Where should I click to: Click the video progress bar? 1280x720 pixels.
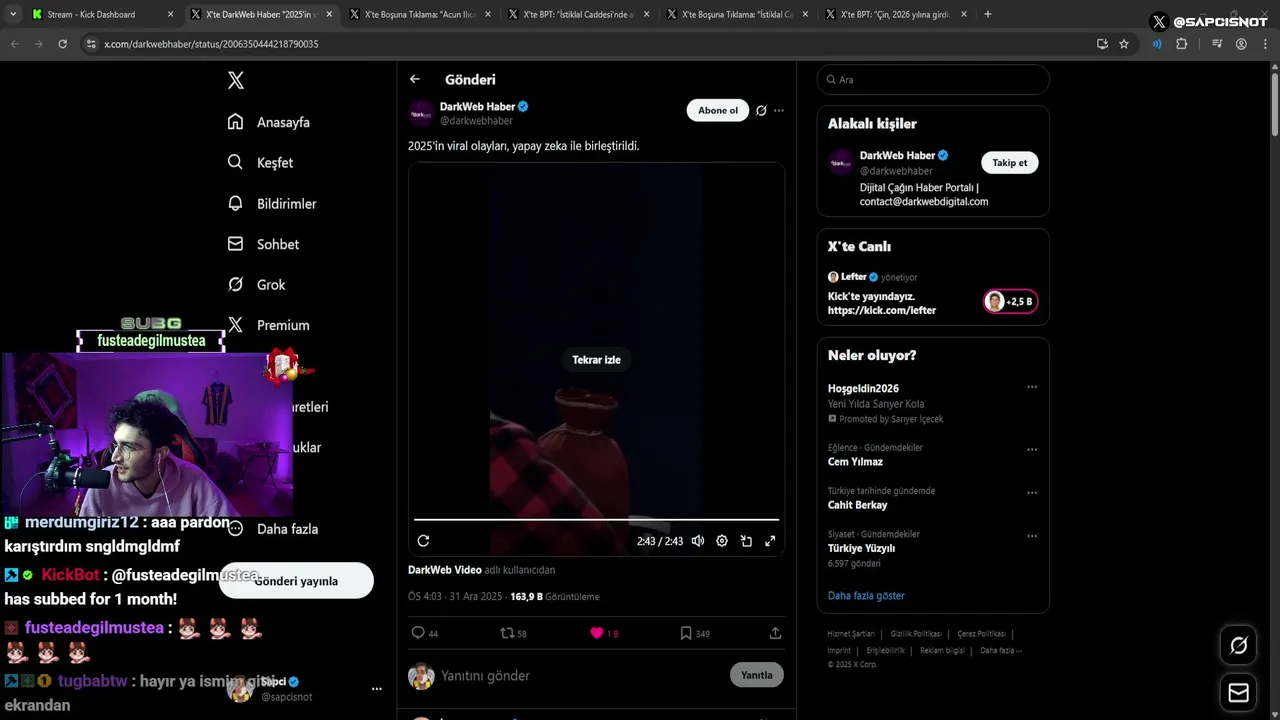point(596,520)
